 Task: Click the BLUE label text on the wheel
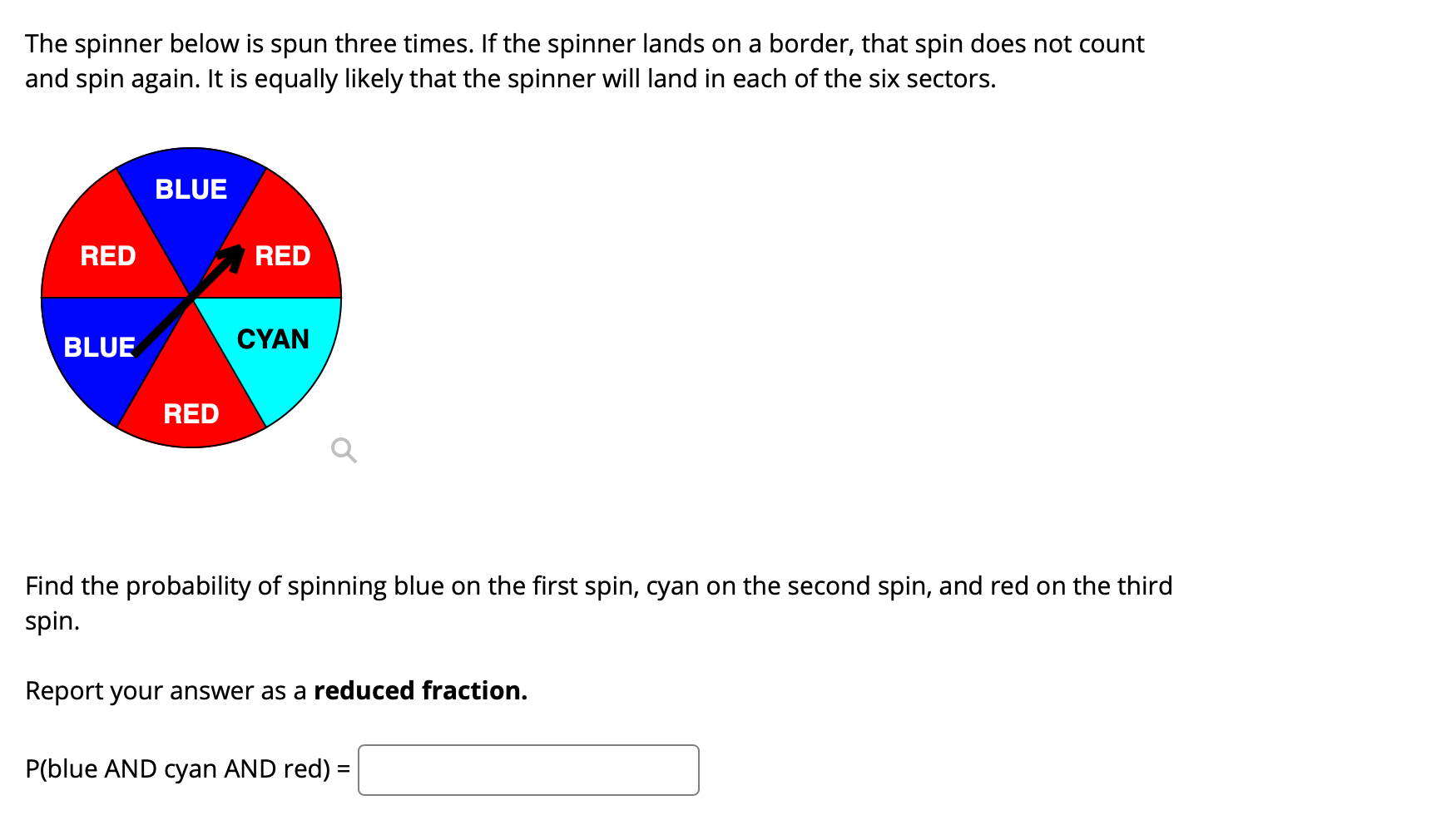(x=191, y=189)
